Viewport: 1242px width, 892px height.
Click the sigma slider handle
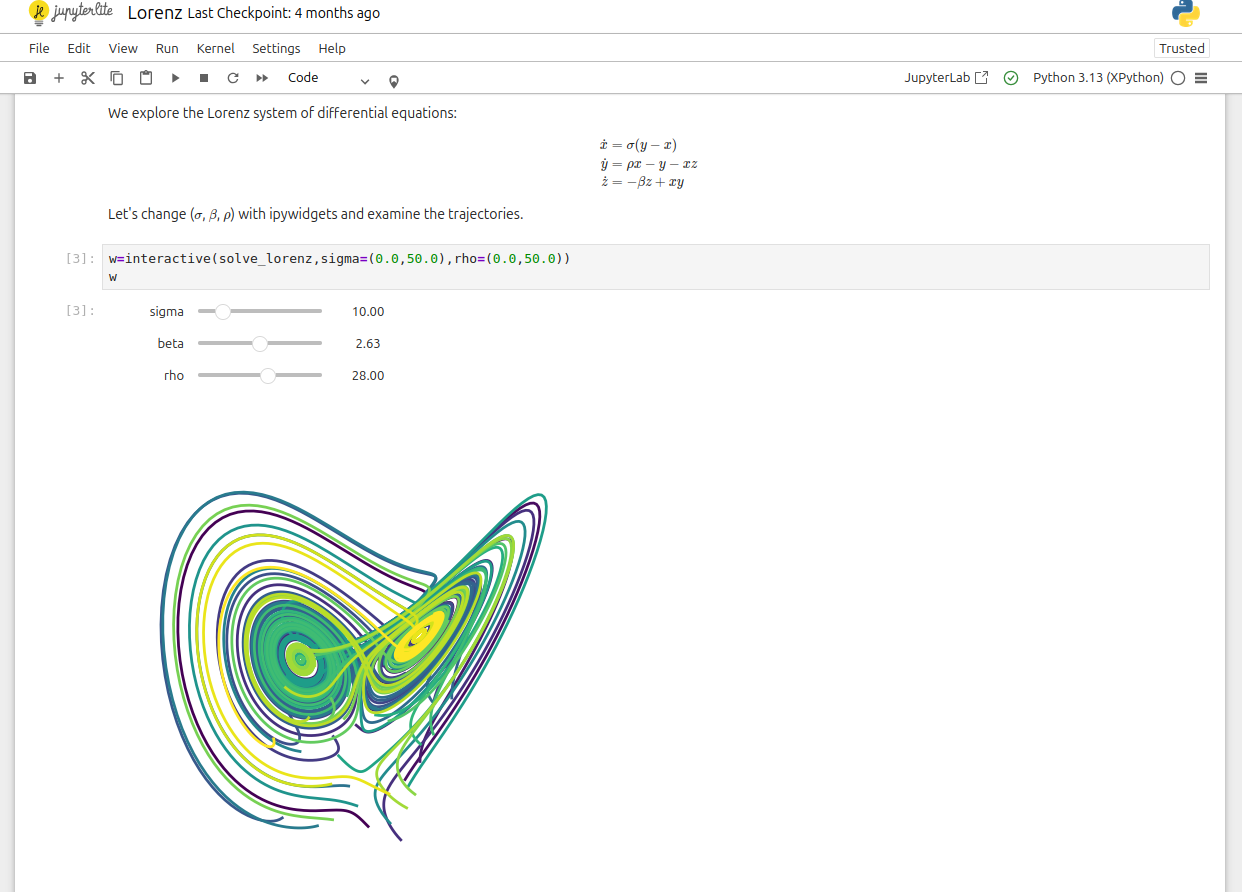coord(223,312)
